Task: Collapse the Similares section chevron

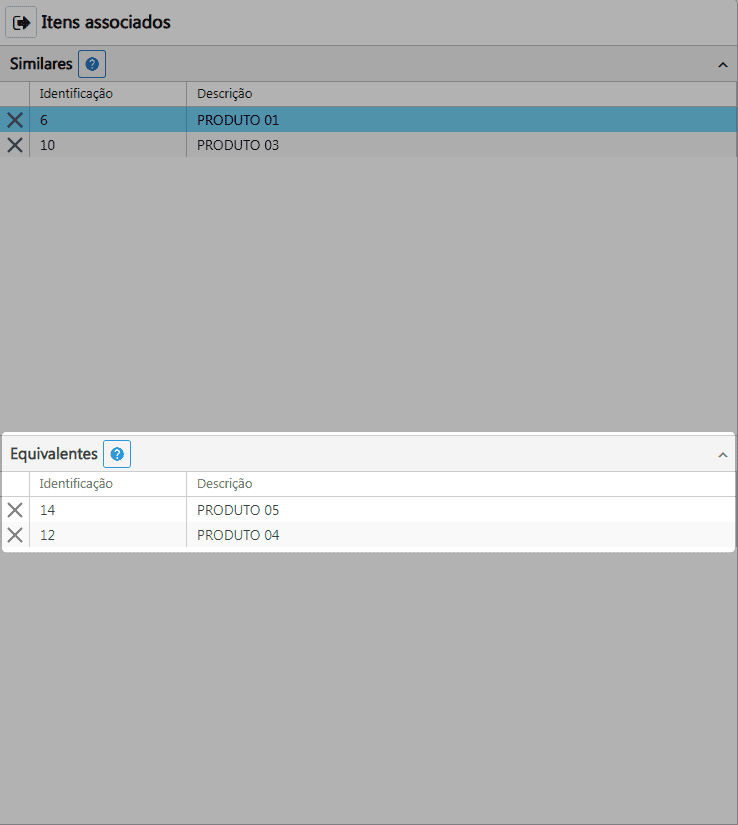Action: 722,65
